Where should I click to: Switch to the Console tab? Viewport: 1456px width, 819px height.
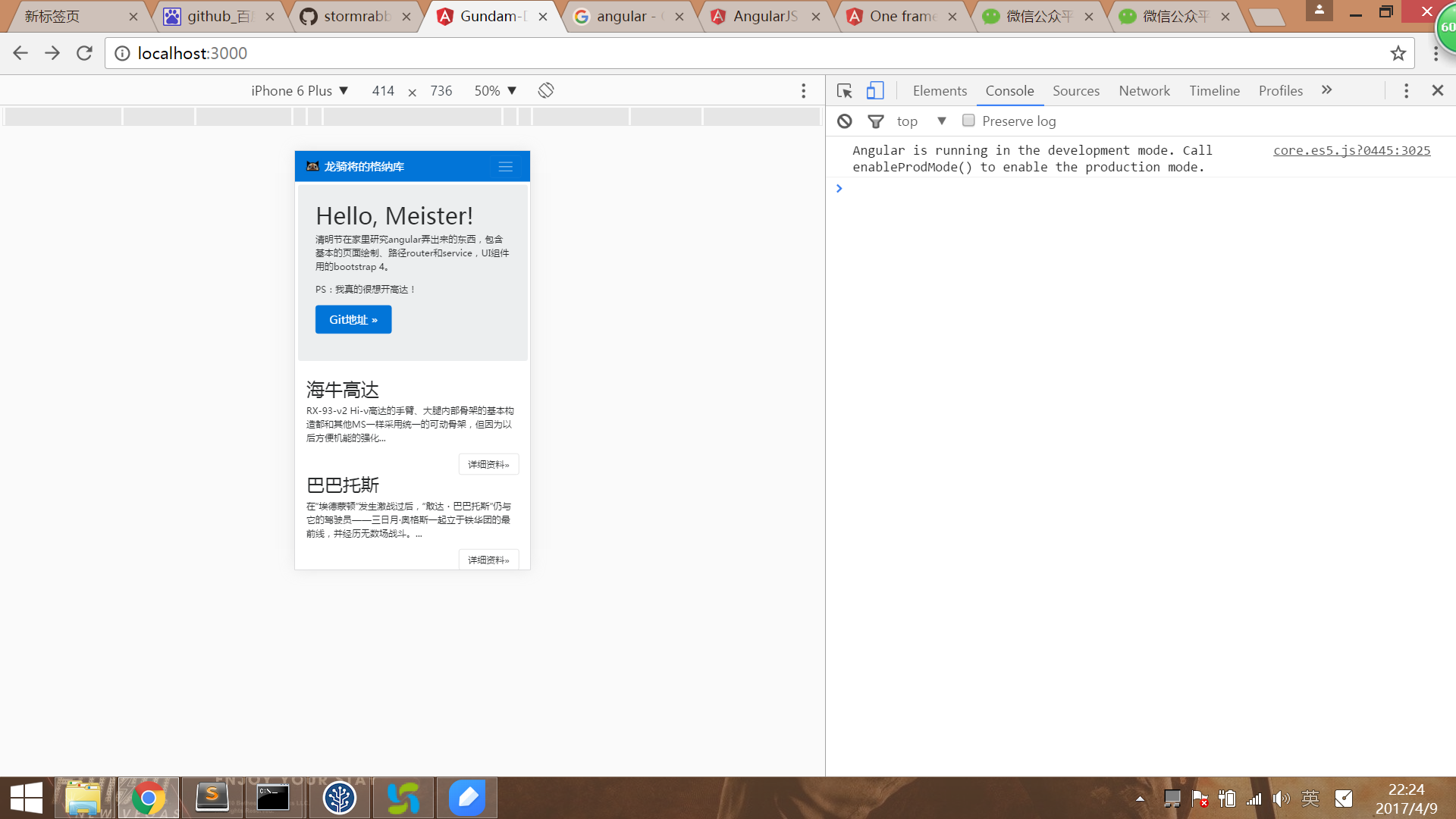click(1009, 91)
